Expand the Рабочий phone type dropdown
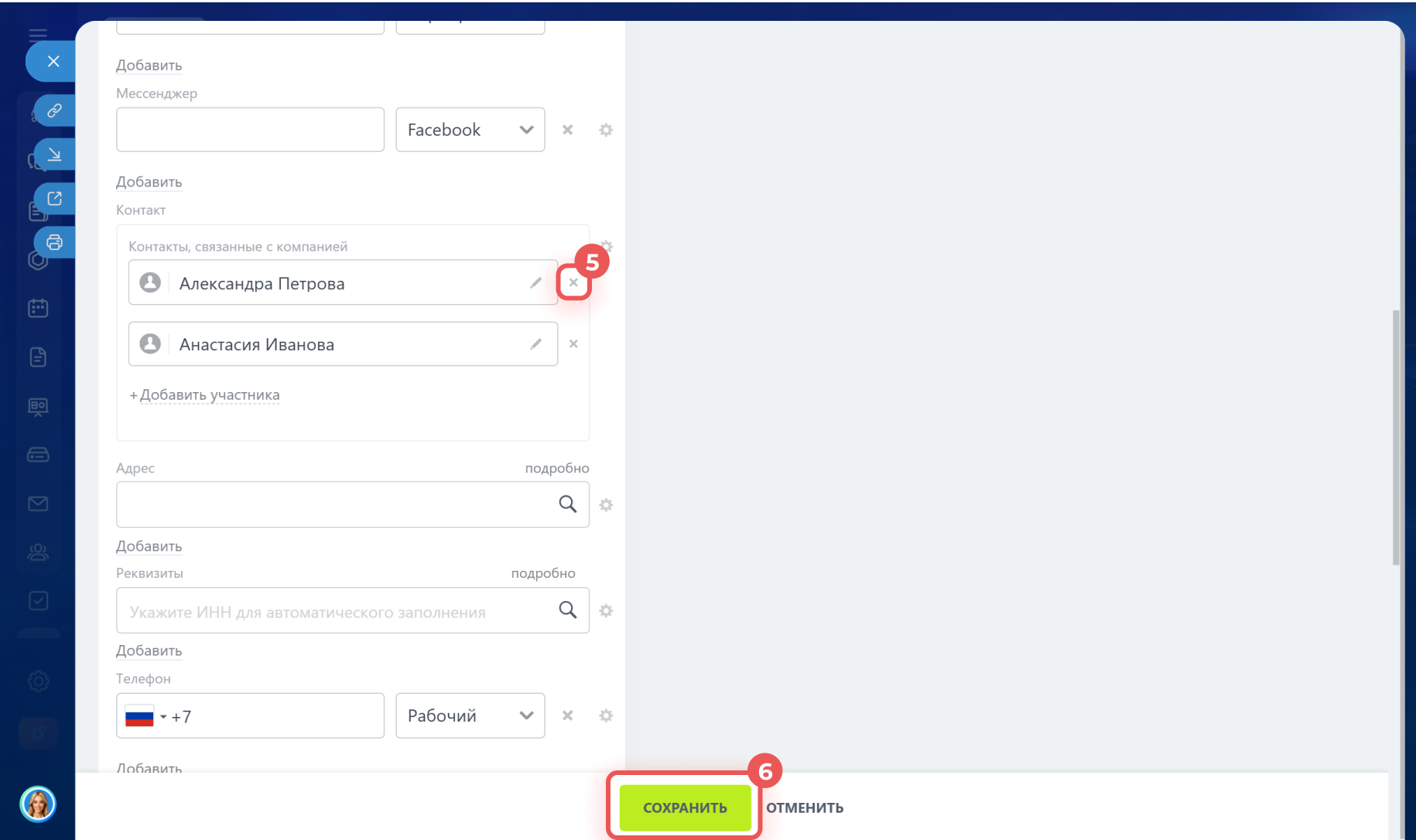Viewport: 1416px width, 840px height. 470,715
